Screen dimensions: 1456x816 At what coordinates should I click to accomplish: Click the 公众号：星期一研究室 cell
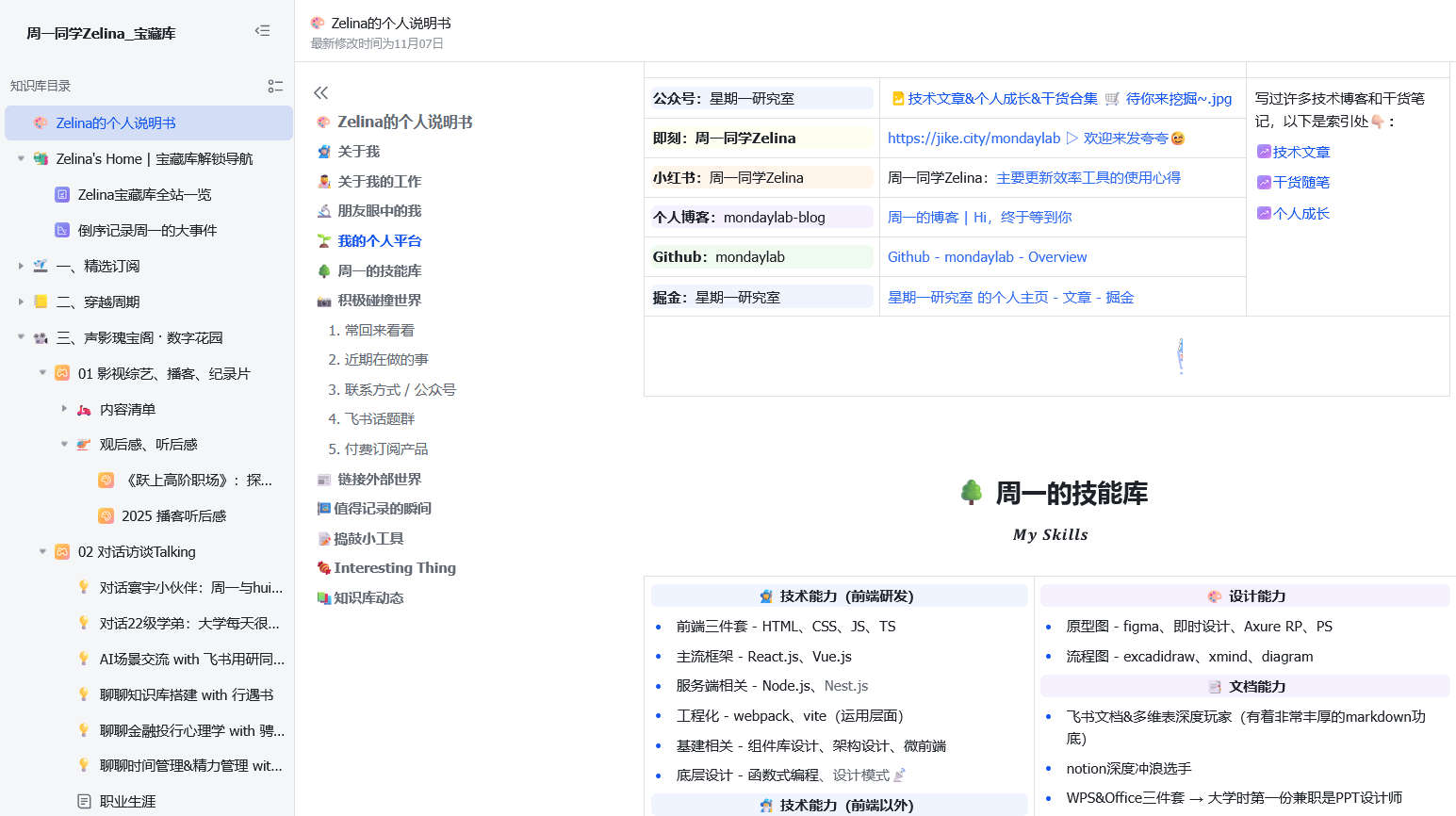pos(761,98)
